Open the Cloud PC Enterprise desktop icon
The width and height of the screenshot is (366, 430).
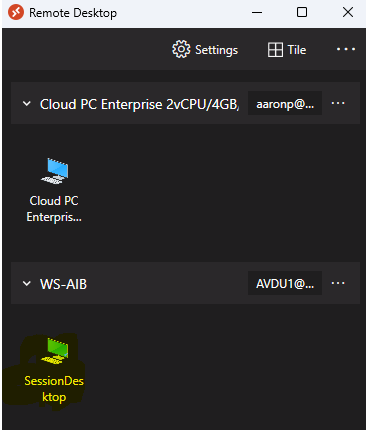pos(55,171)
